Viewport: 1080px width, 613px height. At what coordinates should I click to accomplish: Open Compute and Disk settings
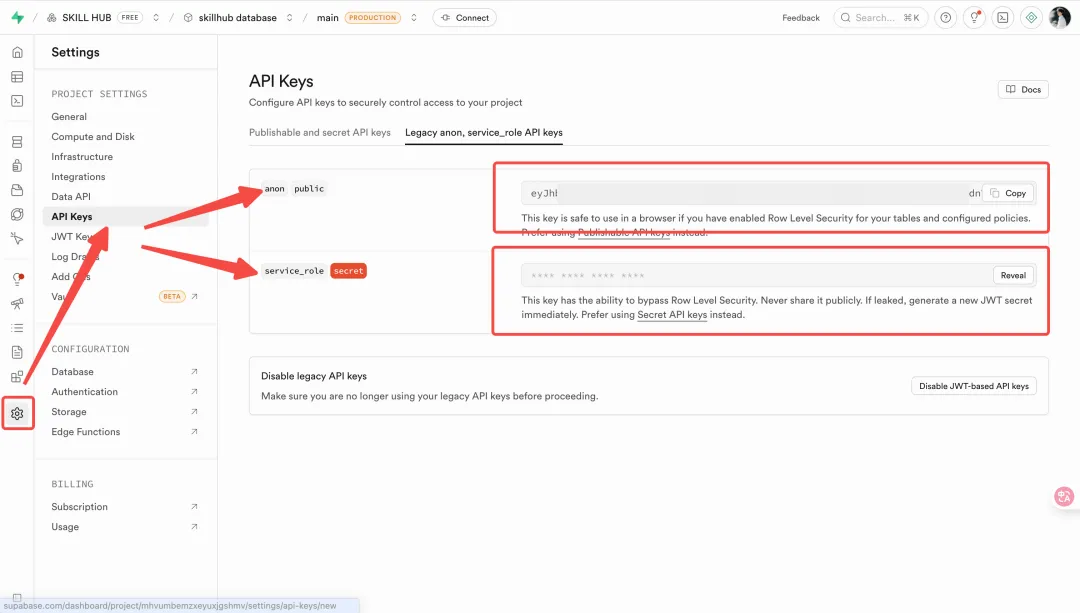click(x=93, y=137)
